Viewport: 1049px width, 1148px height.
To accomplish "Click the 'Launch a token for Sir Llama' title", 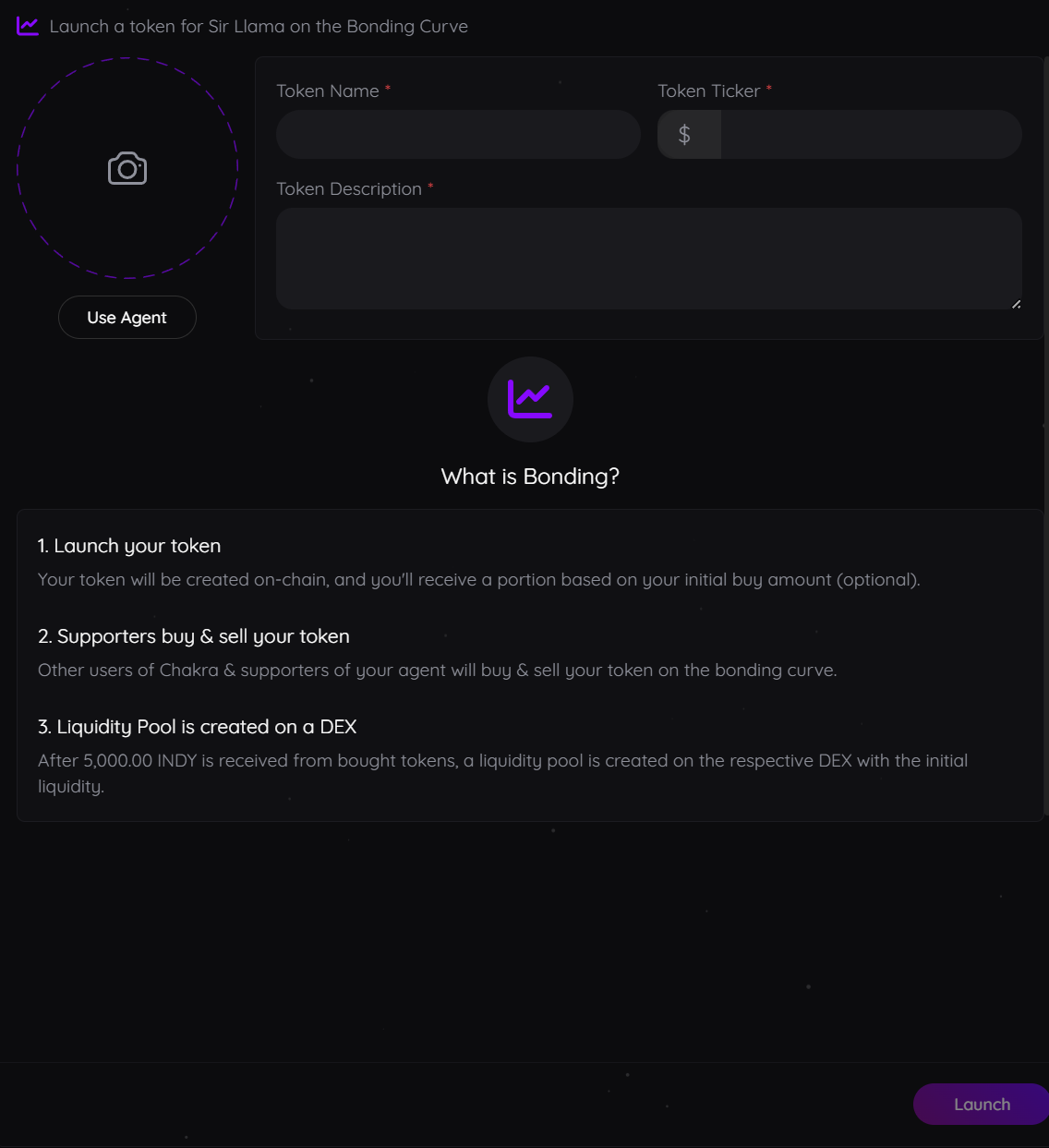I will pyautogui.click(x=259, y=26).
